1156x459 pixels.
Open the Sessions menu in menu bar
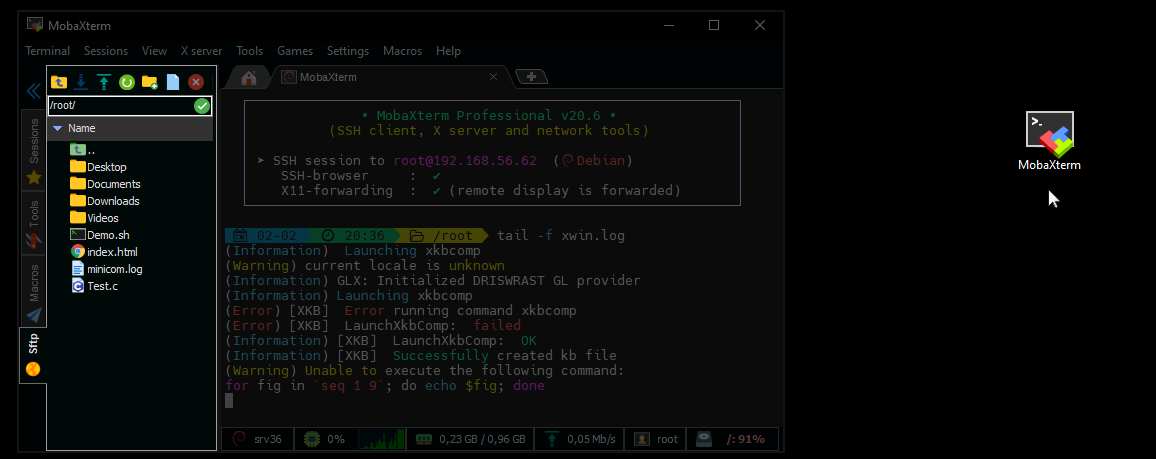click(x=106, y=51)
